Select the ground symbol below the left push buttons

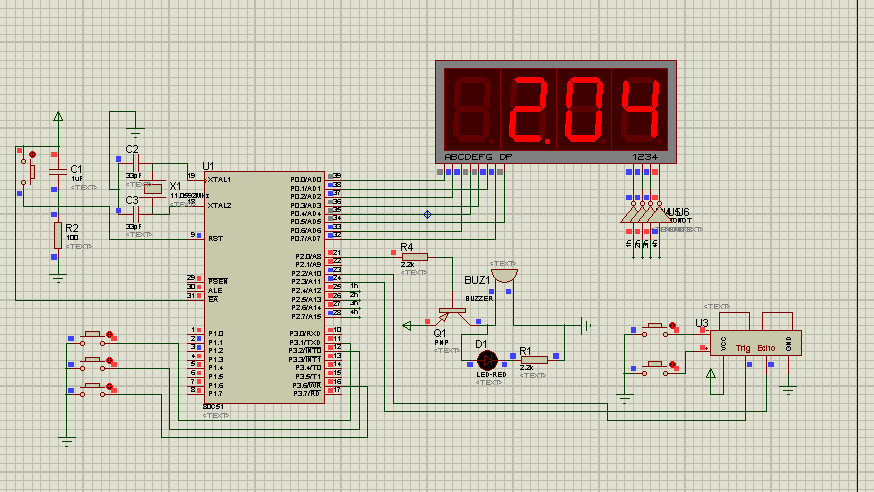[66, 442]
